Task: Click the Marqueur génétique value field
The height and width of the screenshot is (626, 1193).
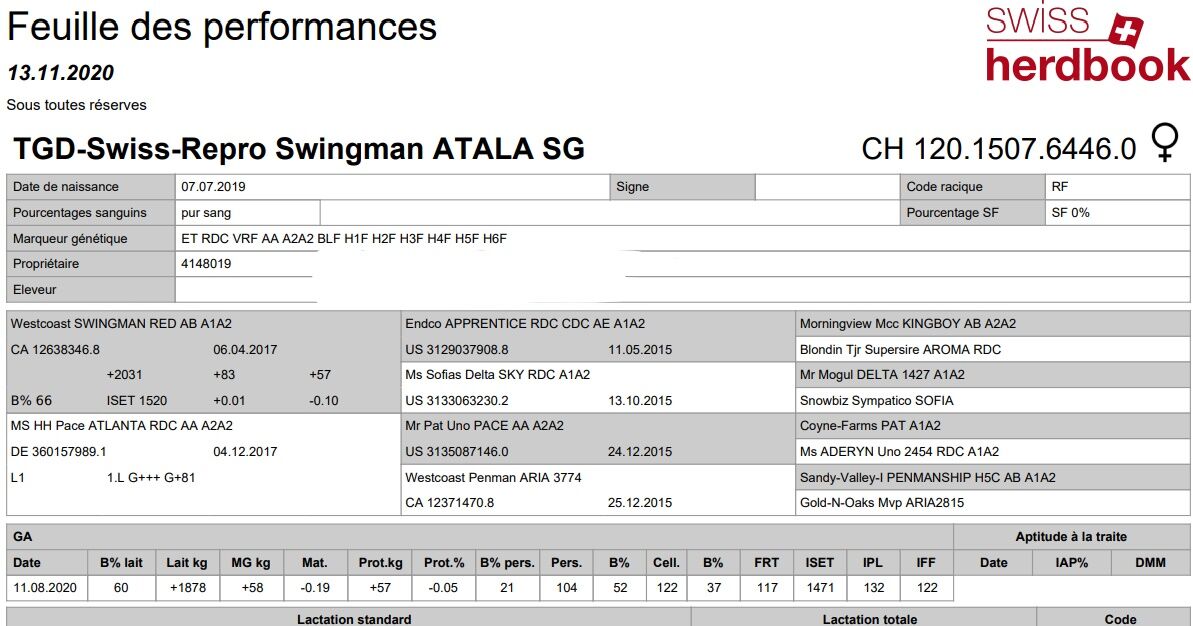Action: pos(344,239)
